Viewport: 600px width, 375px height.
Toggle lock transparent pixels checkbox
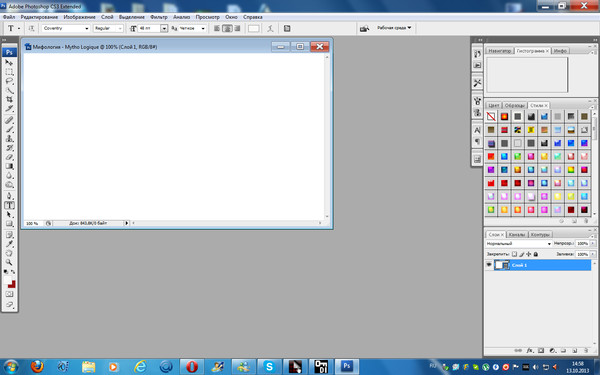[x=514, y=254]
